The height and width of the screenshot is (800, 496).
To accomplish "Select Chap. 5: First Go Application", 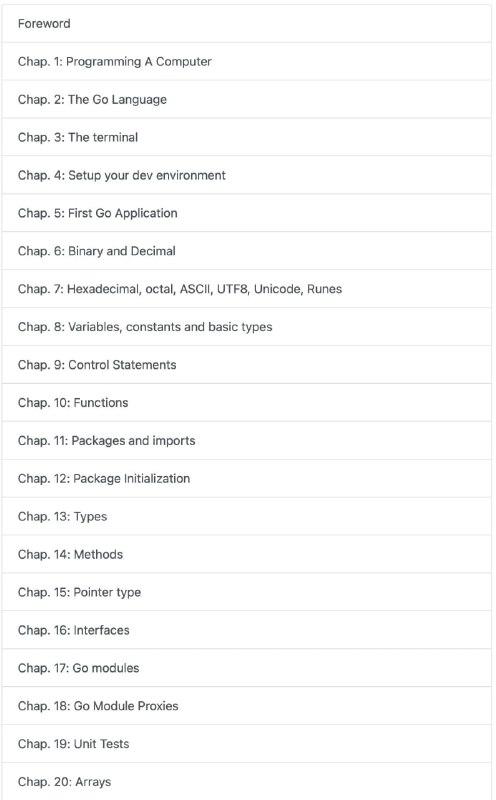I will (246, 213).
